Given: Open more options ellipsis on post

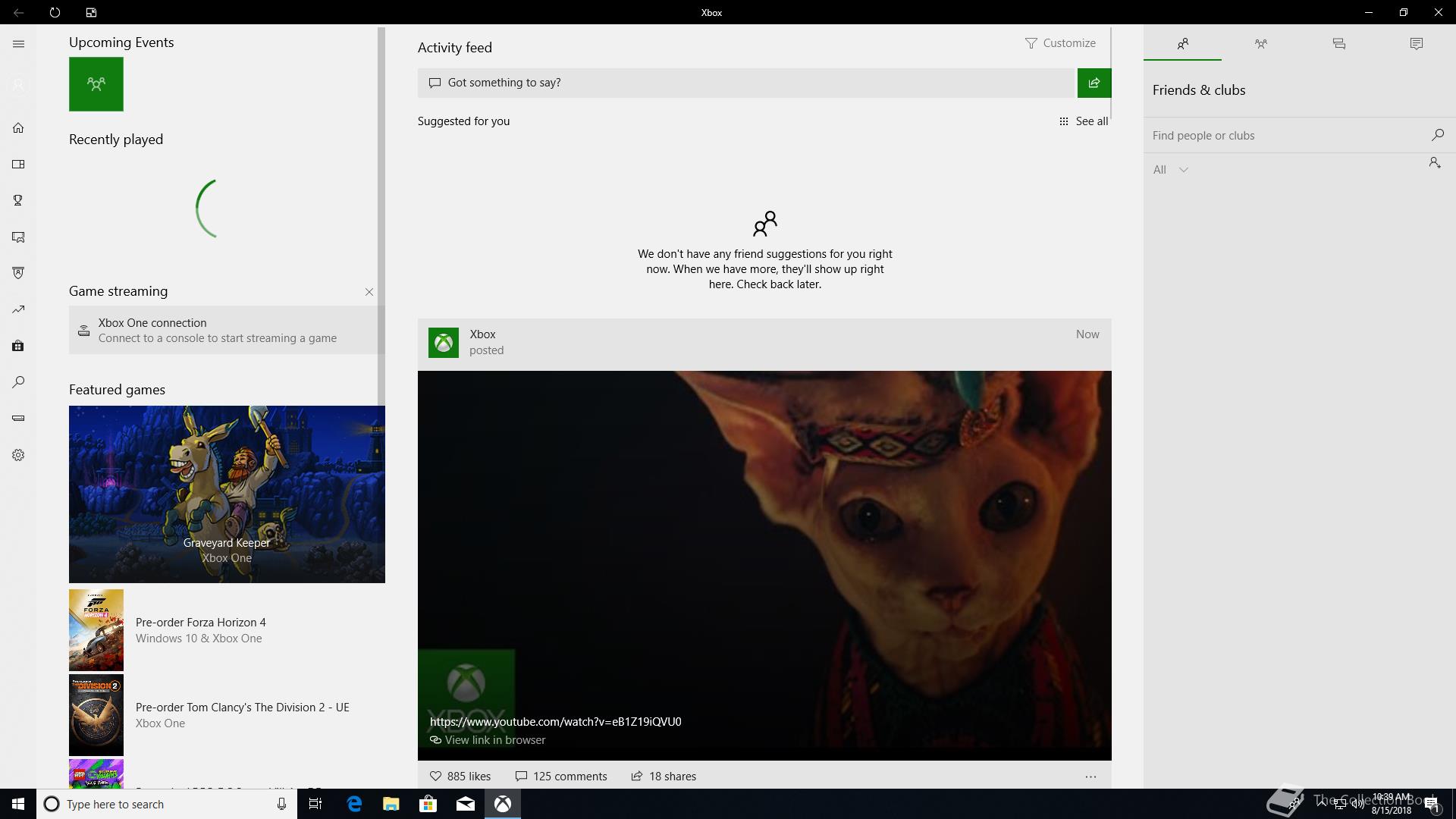Looking at the screenshot, I should (1090, 777).
